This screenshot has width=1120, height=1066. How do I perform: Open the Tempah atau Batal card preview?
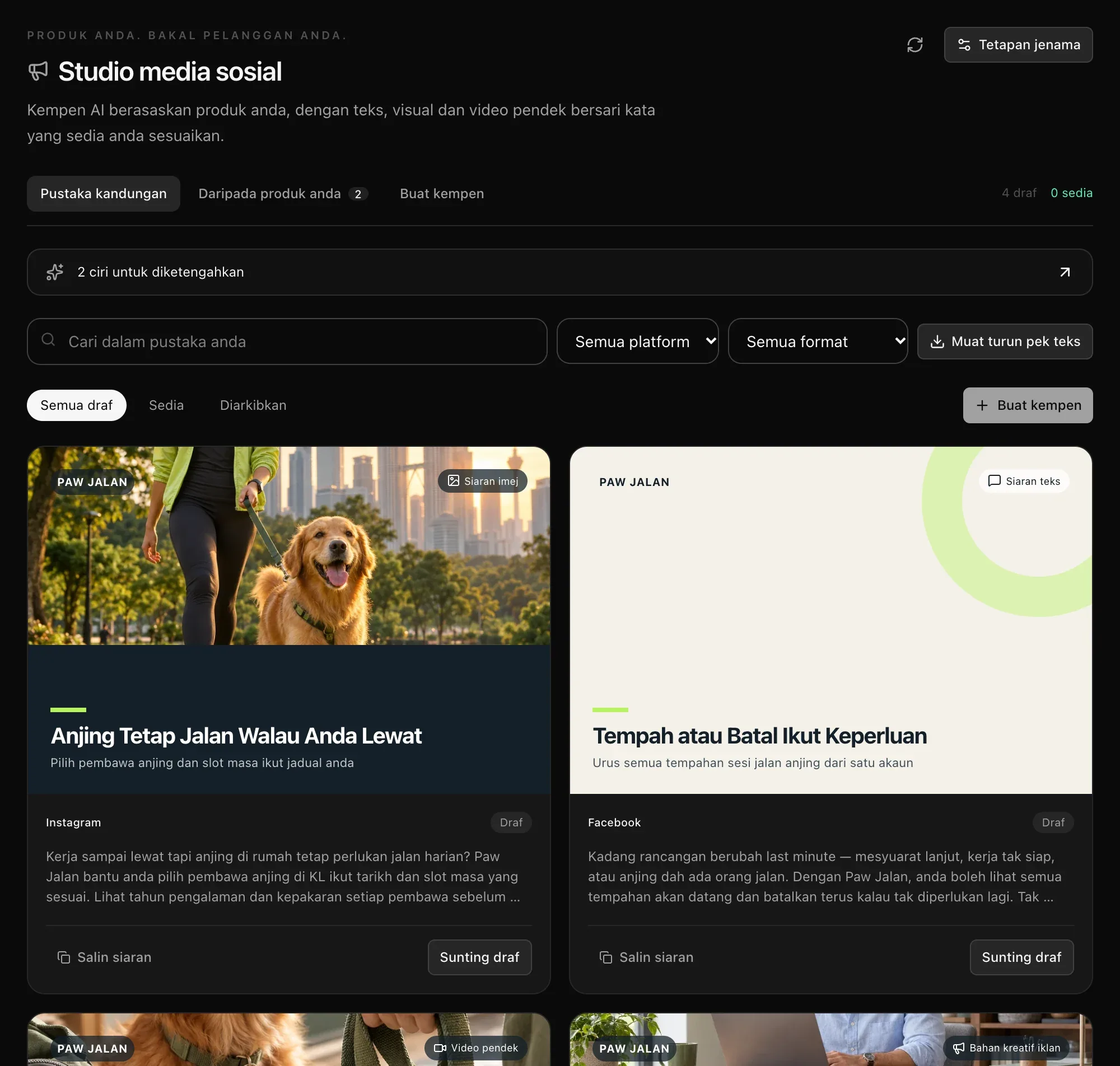[831, 620]
